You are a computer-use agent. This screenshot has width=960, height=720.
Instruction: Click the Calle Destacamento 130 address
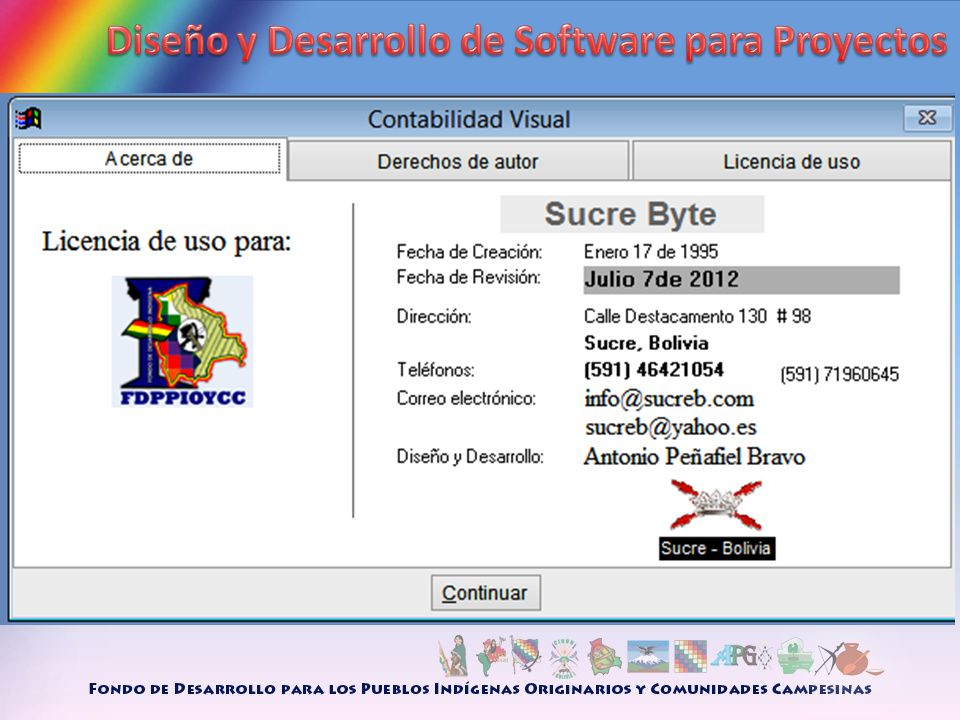click(697, 317)
